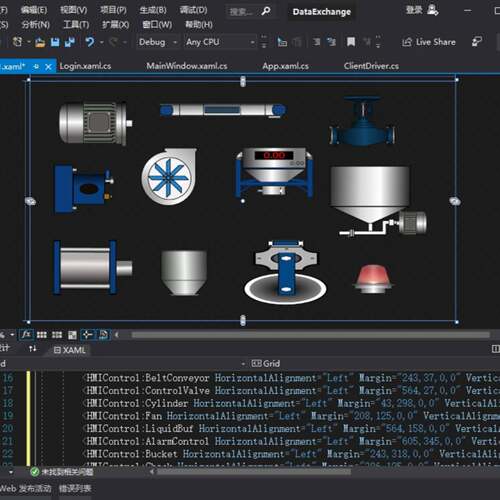Click the open file folder icon
The height and width of the screenshot is (500, 500).
click(40, 42)
